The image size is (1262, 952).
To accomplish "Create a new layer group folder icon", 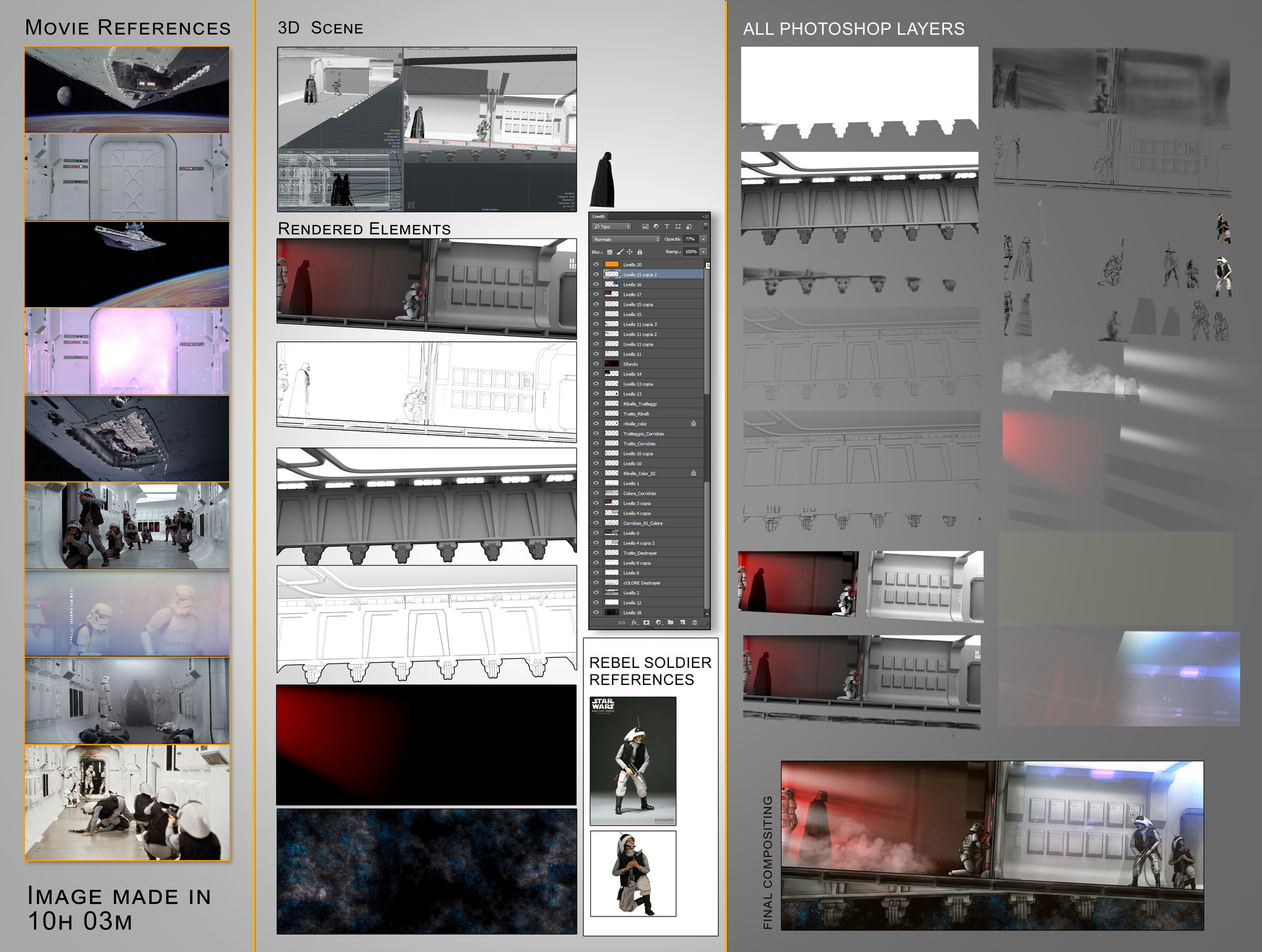I will (670, 623).
